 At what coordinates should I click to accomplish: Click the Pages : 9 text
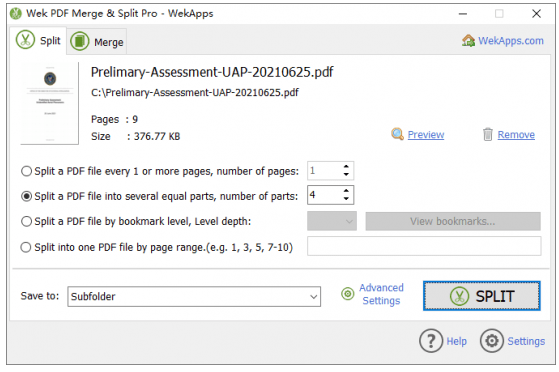click(x=114, y=119)
